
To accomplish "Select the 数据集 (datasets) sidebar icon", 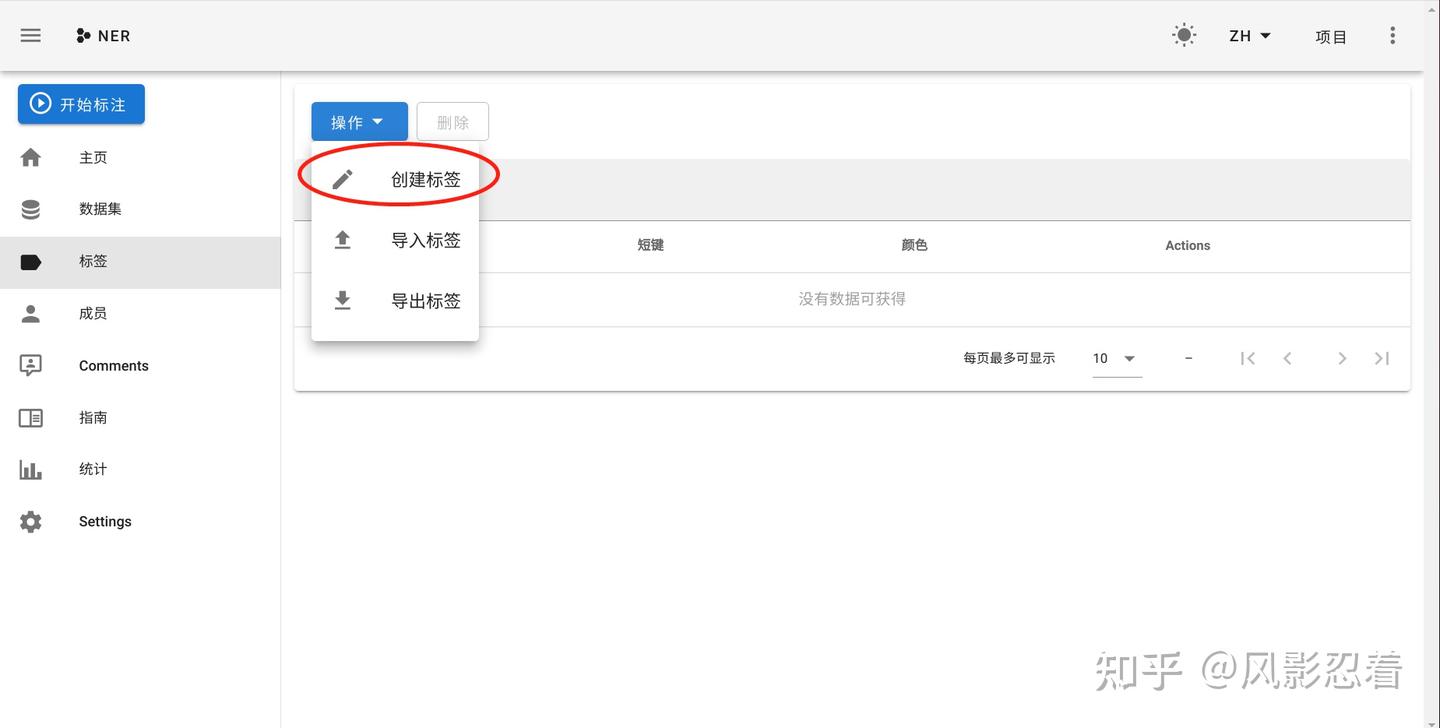I will pyautogui.click(x=30, y=209).
